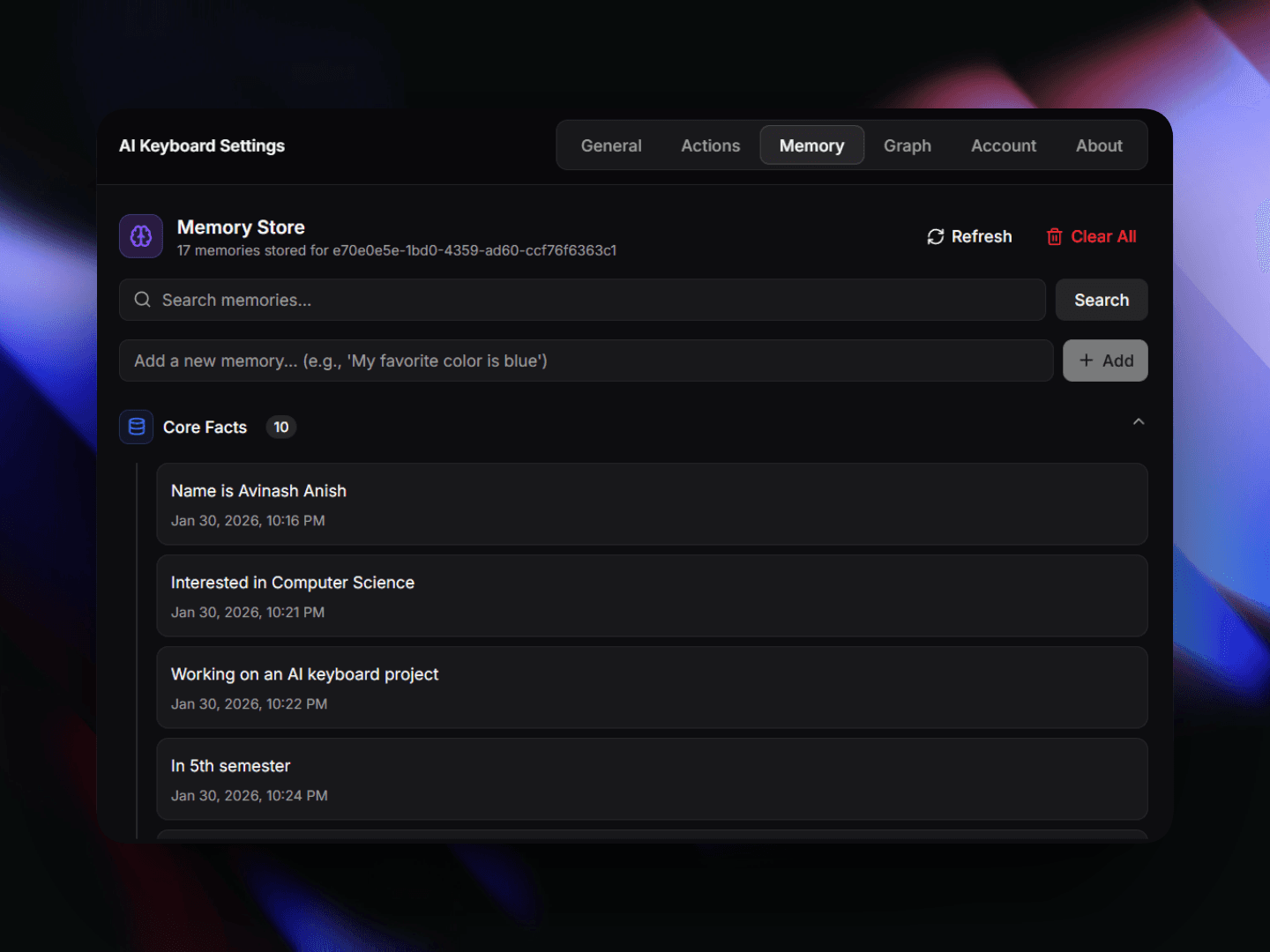
Task: Select the Memory tab
Action: click(811, 145)
